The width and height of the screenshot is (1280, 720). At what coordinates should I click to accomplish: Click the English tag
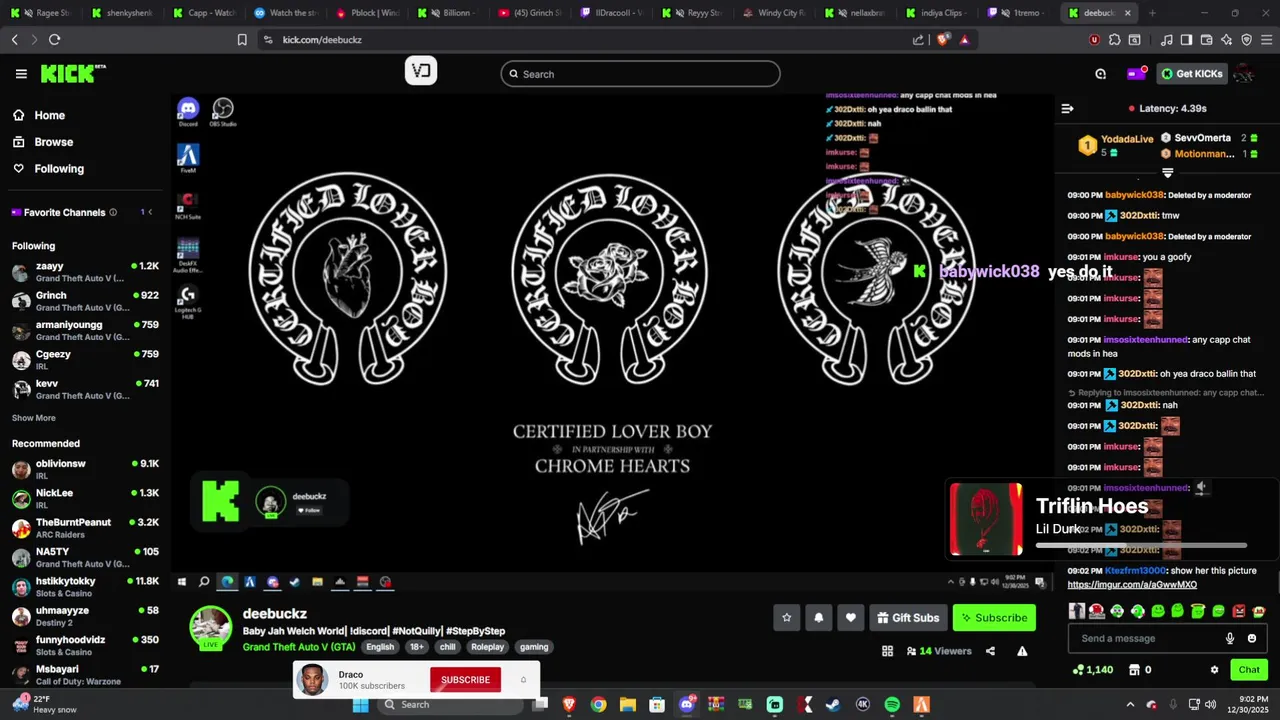pyautogui.click(x=380, y=647)
